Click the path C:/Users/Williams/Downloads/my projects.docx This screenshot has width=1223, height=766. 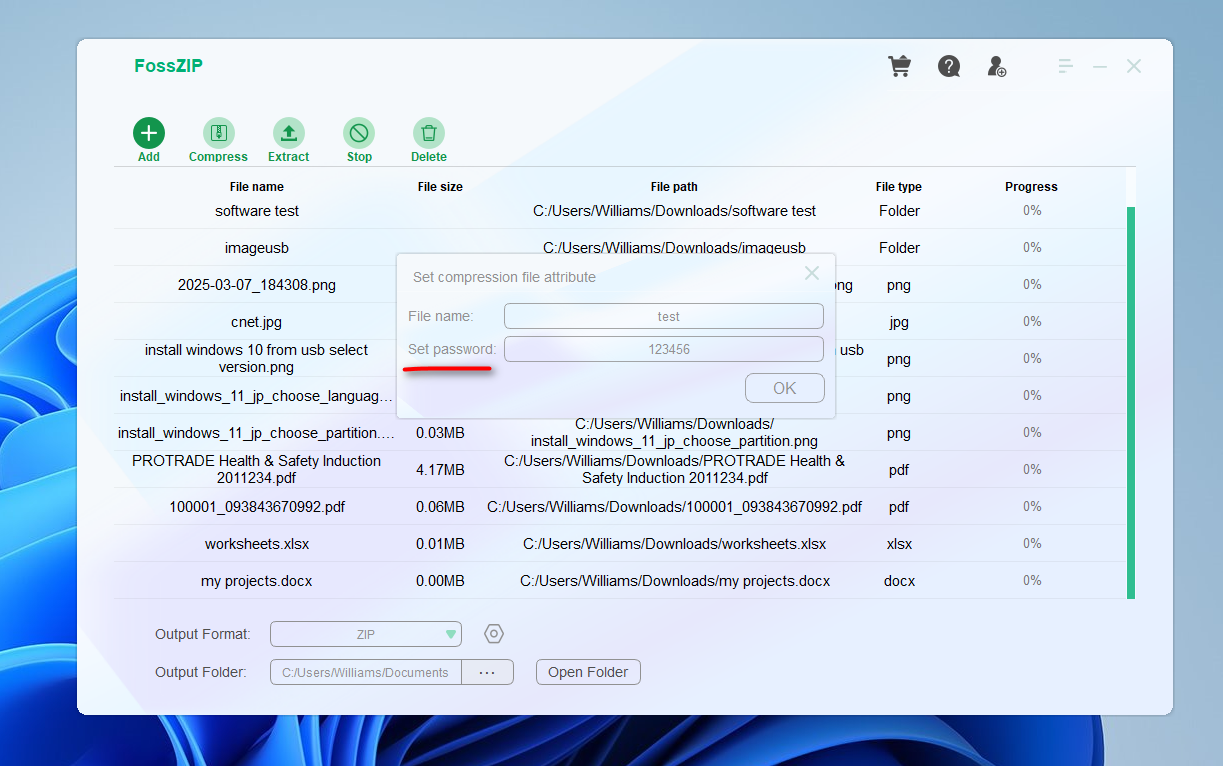pos(675,581)
